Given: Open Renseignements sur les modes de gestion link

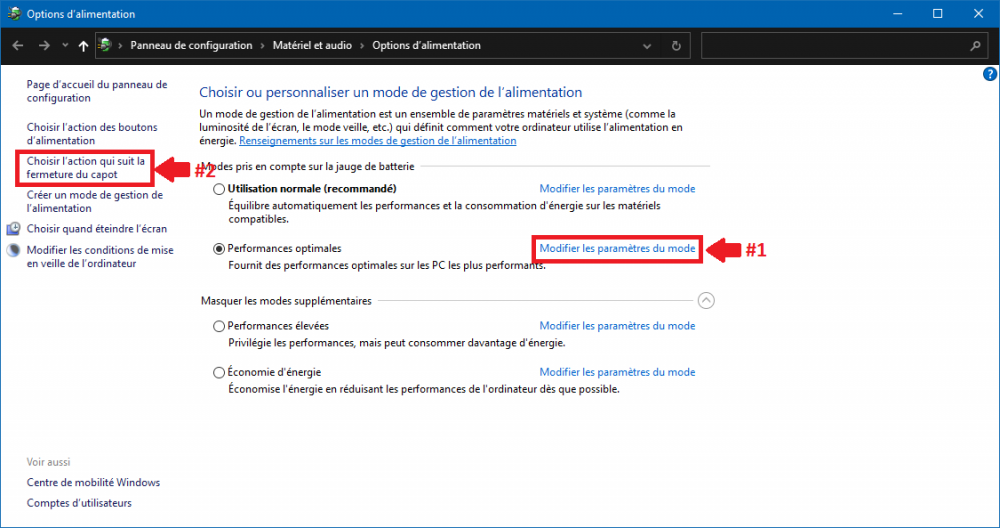Looking at the screenshot, I should click(x=378, y=141).
